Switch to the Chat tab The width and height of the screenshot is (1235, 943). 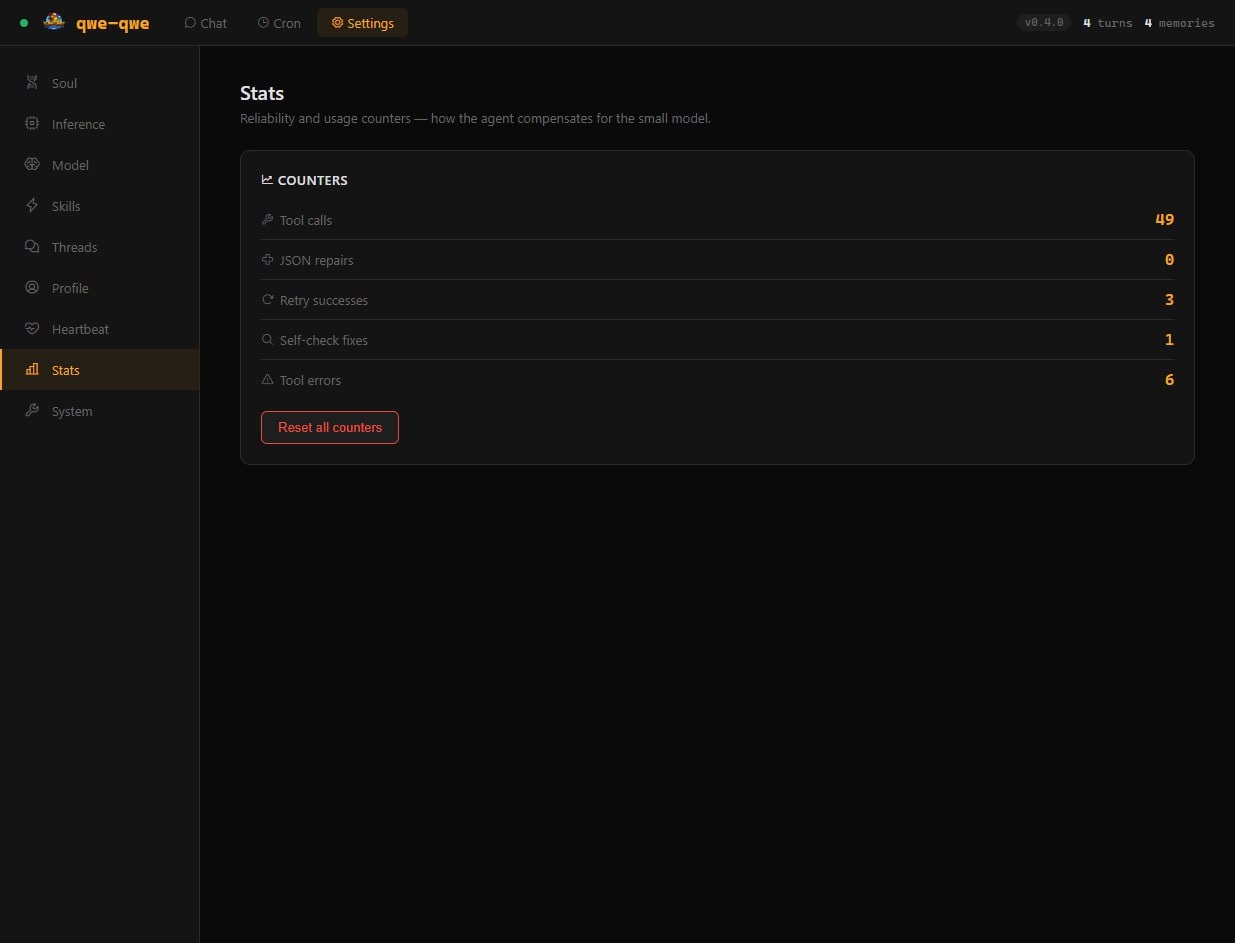tap(205, 23)
